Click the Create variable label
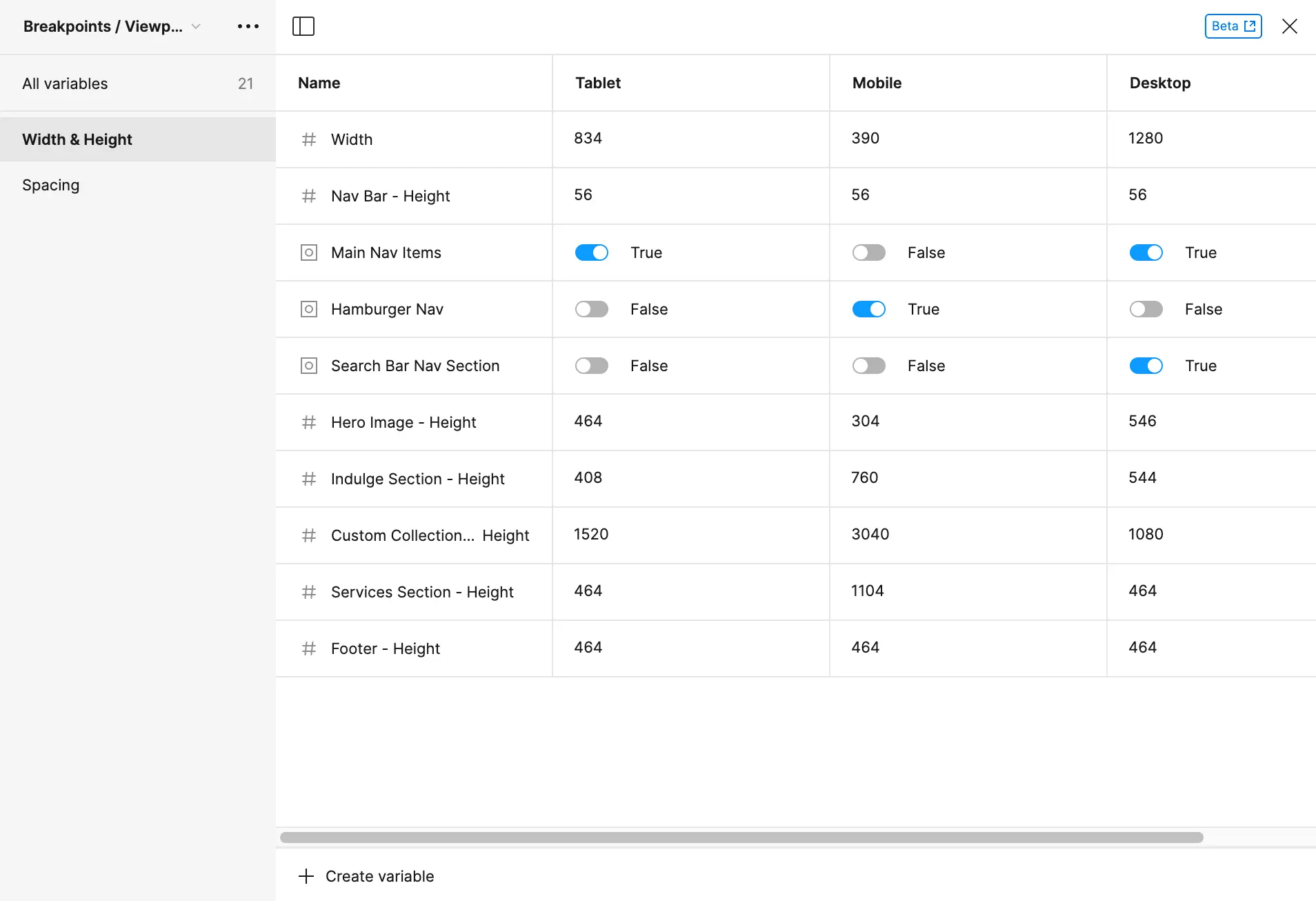1316x901 pixels. [379, 876]
